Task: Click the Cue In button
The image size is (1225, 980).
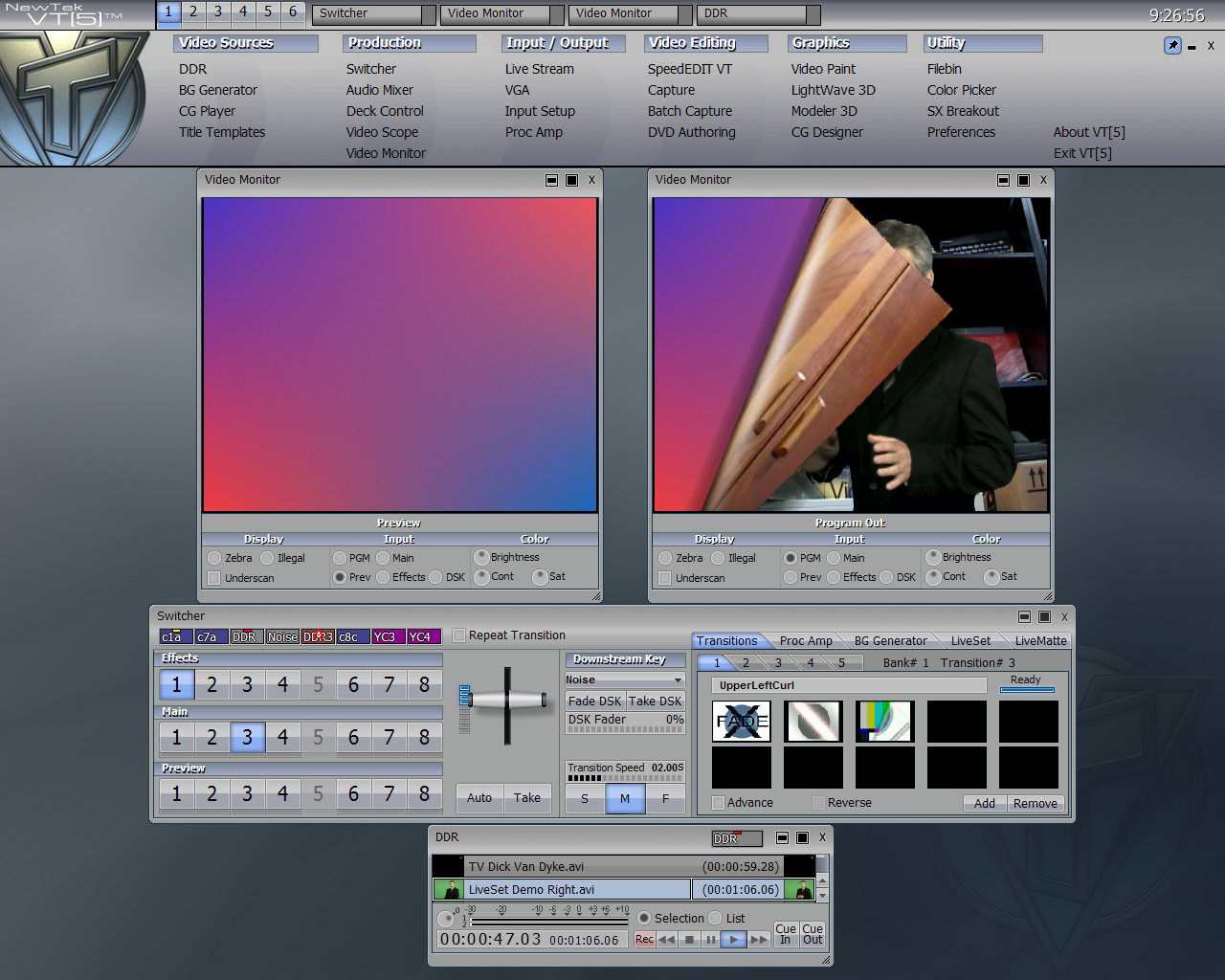Action: point(786,934)
